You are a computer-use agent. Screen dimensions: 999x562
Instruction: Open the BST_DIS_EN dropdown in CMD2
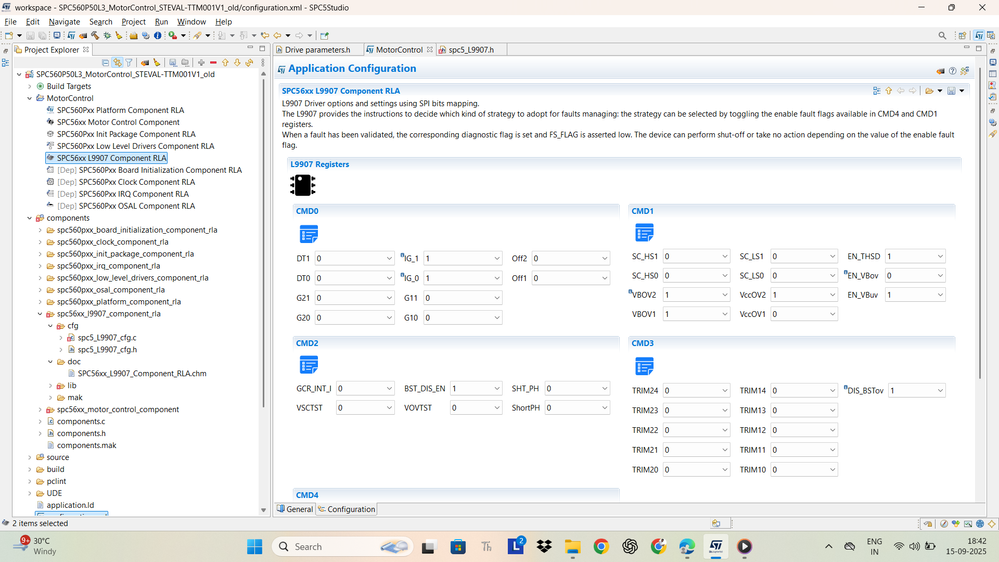[x=476, y=388]
